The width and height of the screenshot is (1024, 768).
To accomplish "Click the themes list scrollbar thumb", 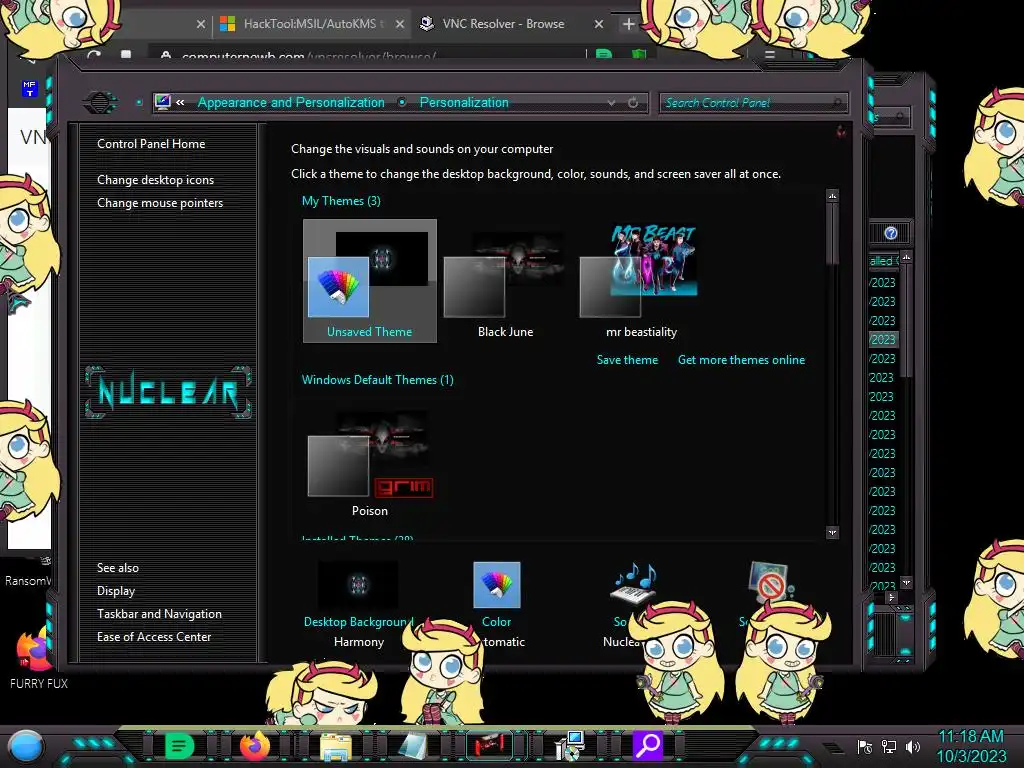I will coord(832,234).
